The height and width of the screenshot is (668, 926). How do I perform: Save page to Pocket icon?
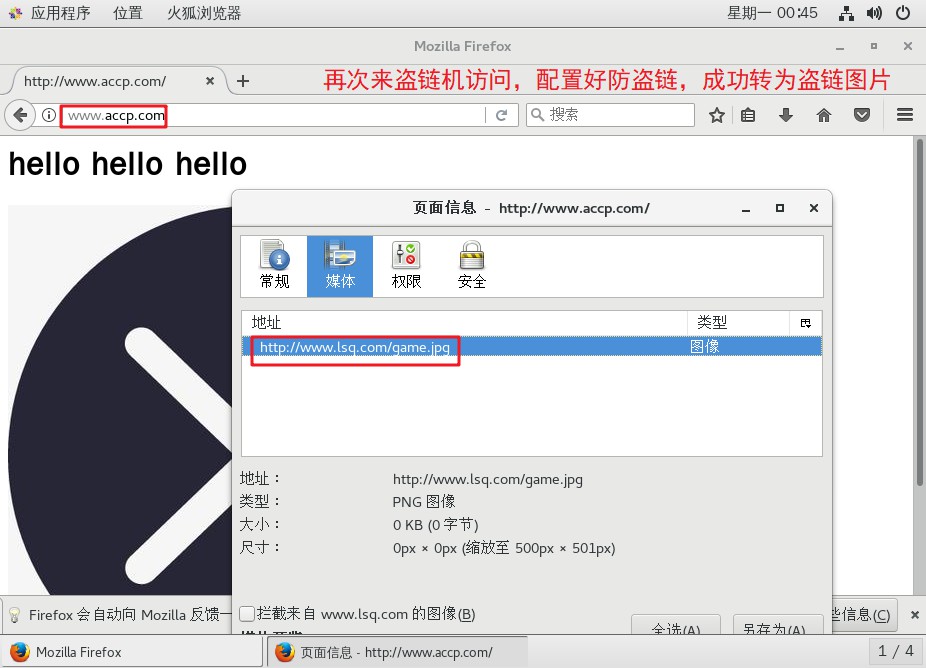[x=862, y=115]
